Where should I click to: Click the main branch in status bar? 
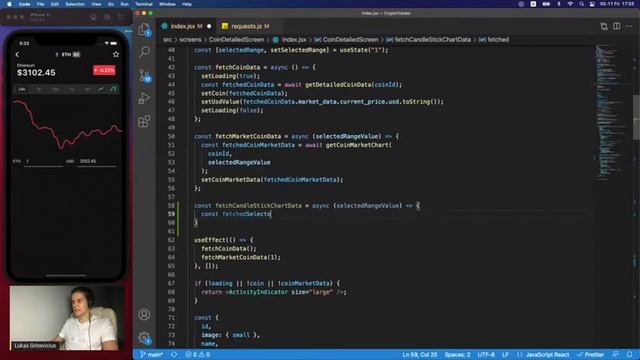(x=151, y=354)
